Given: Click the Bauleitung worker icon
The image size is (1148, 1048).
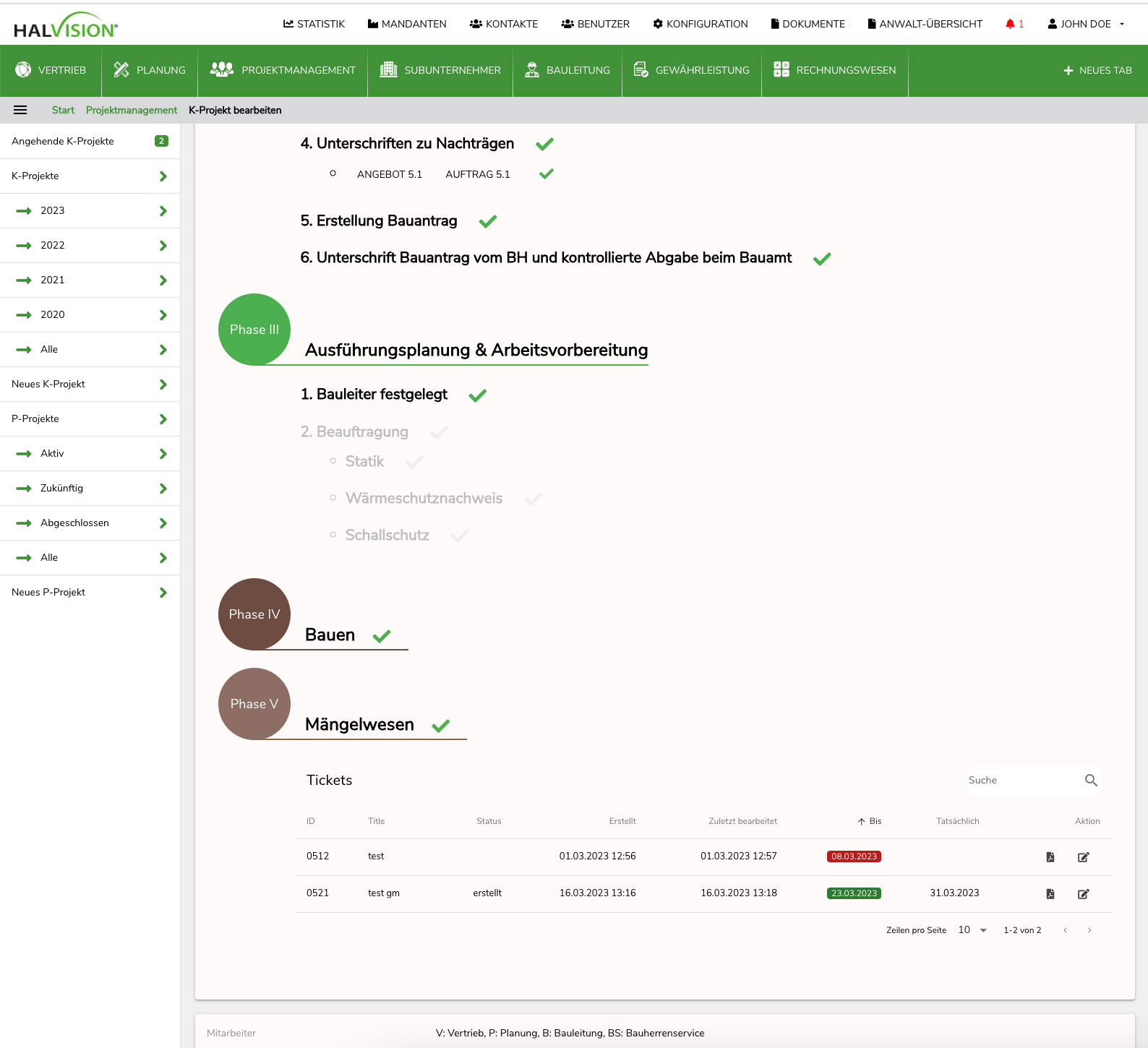Looking at the screenshot, I should pos(532,69).
